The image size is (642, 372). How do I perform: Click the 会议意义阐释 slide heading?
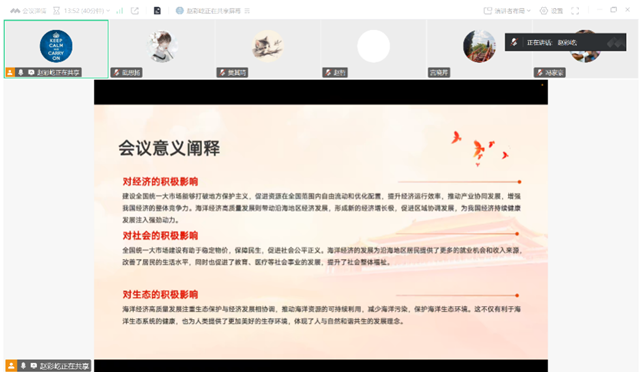[x=169, y=148]
